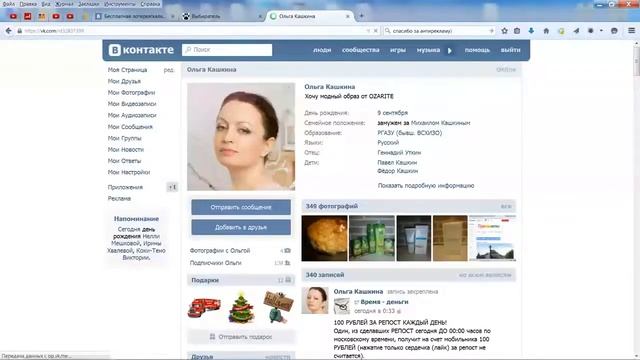Click все link in фотографий header
The width and height of the screenshot is (640, 360).
pyautogui.click(x=506, y=207)
